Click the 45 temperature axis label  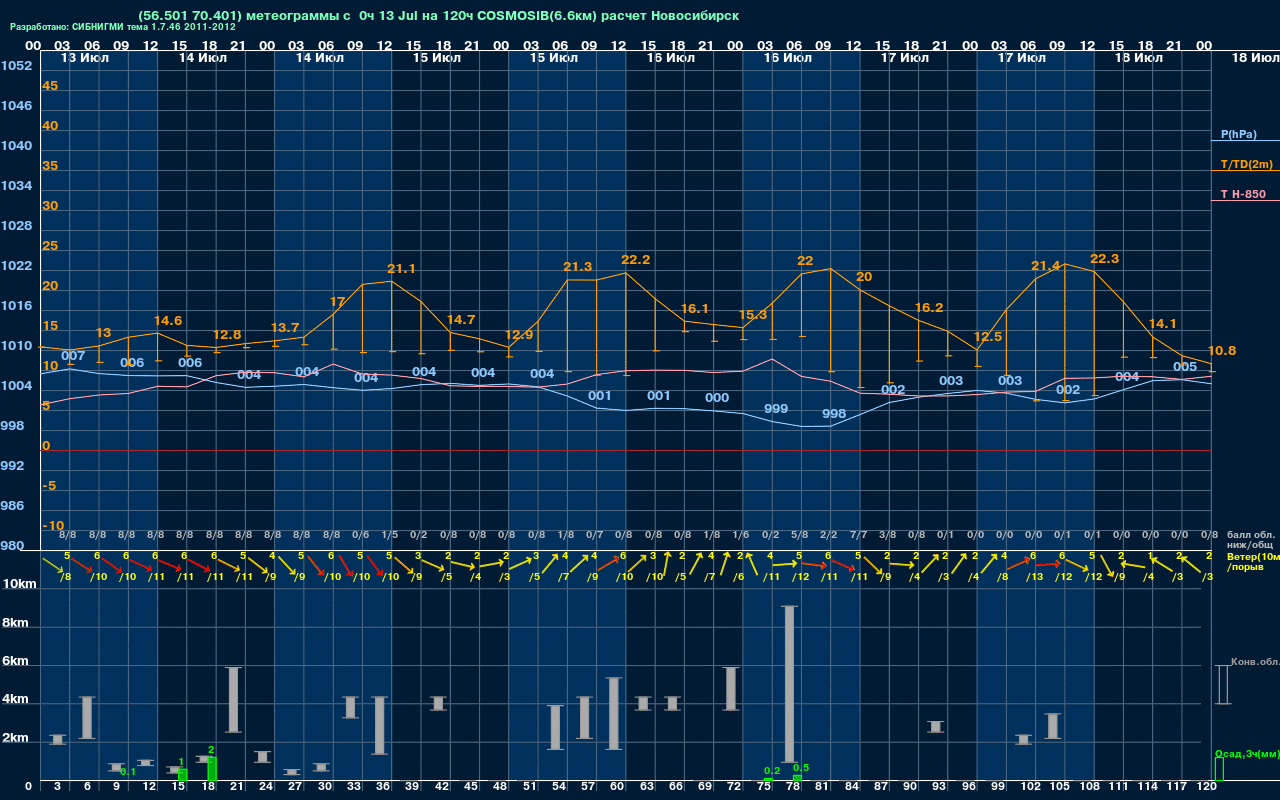pyautogui.click(x=50, y=86)
